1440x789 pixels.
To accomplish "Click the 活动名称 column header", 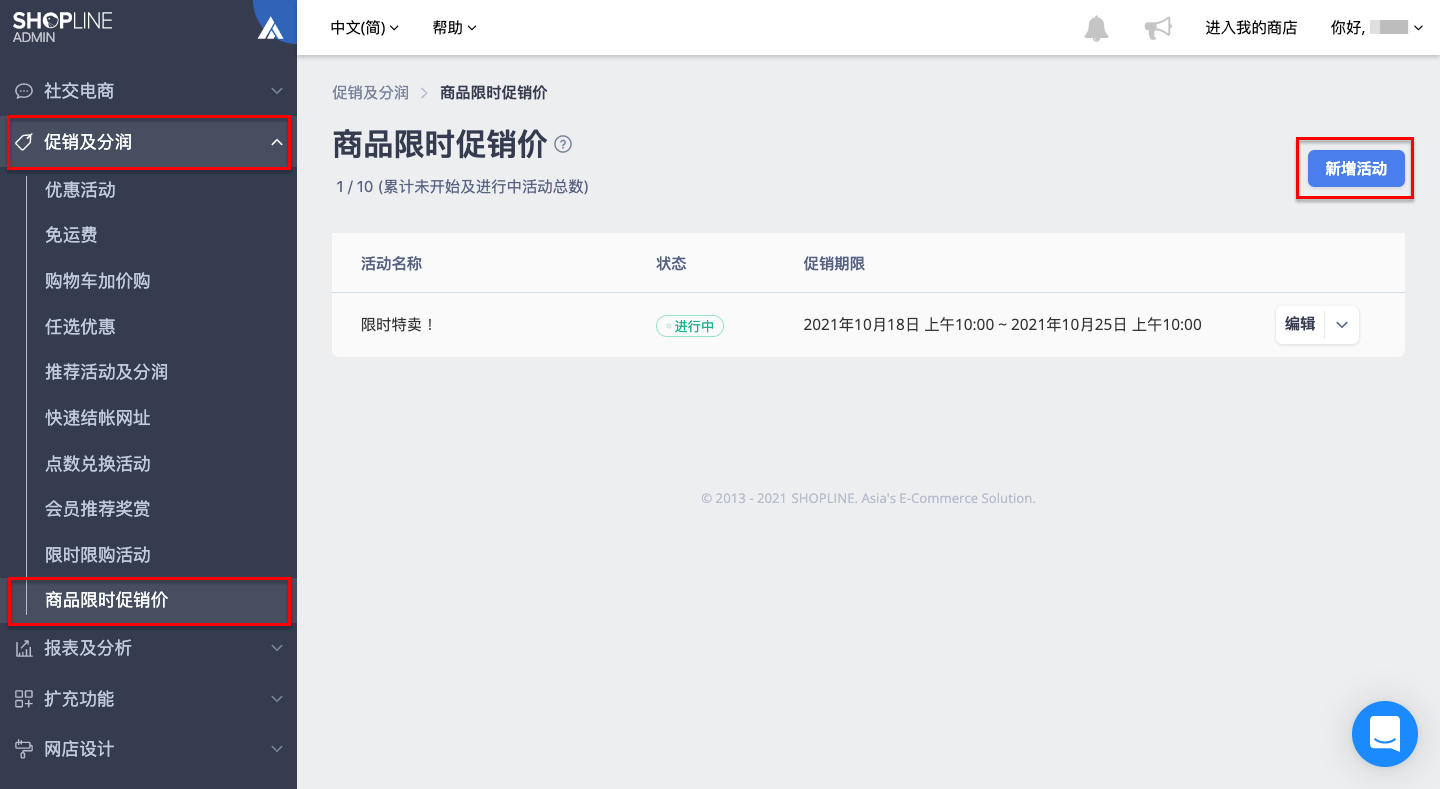I will click(391, 263).
